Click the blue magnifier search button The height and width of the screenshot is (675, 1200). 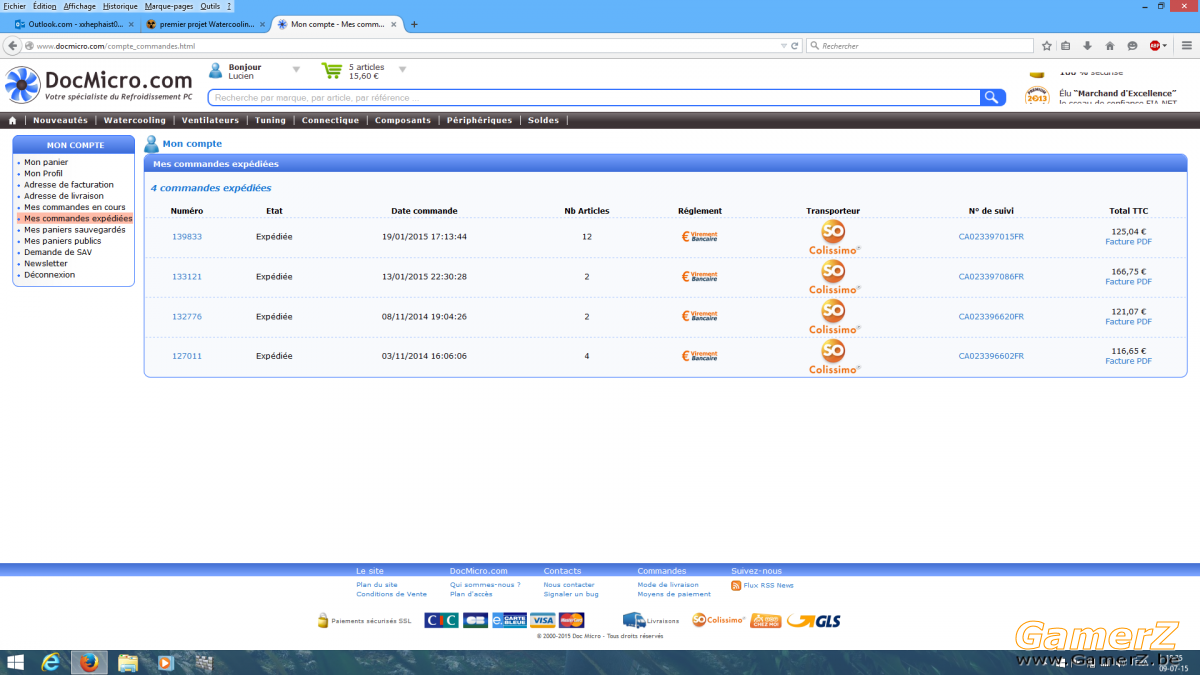coord(992,97)
